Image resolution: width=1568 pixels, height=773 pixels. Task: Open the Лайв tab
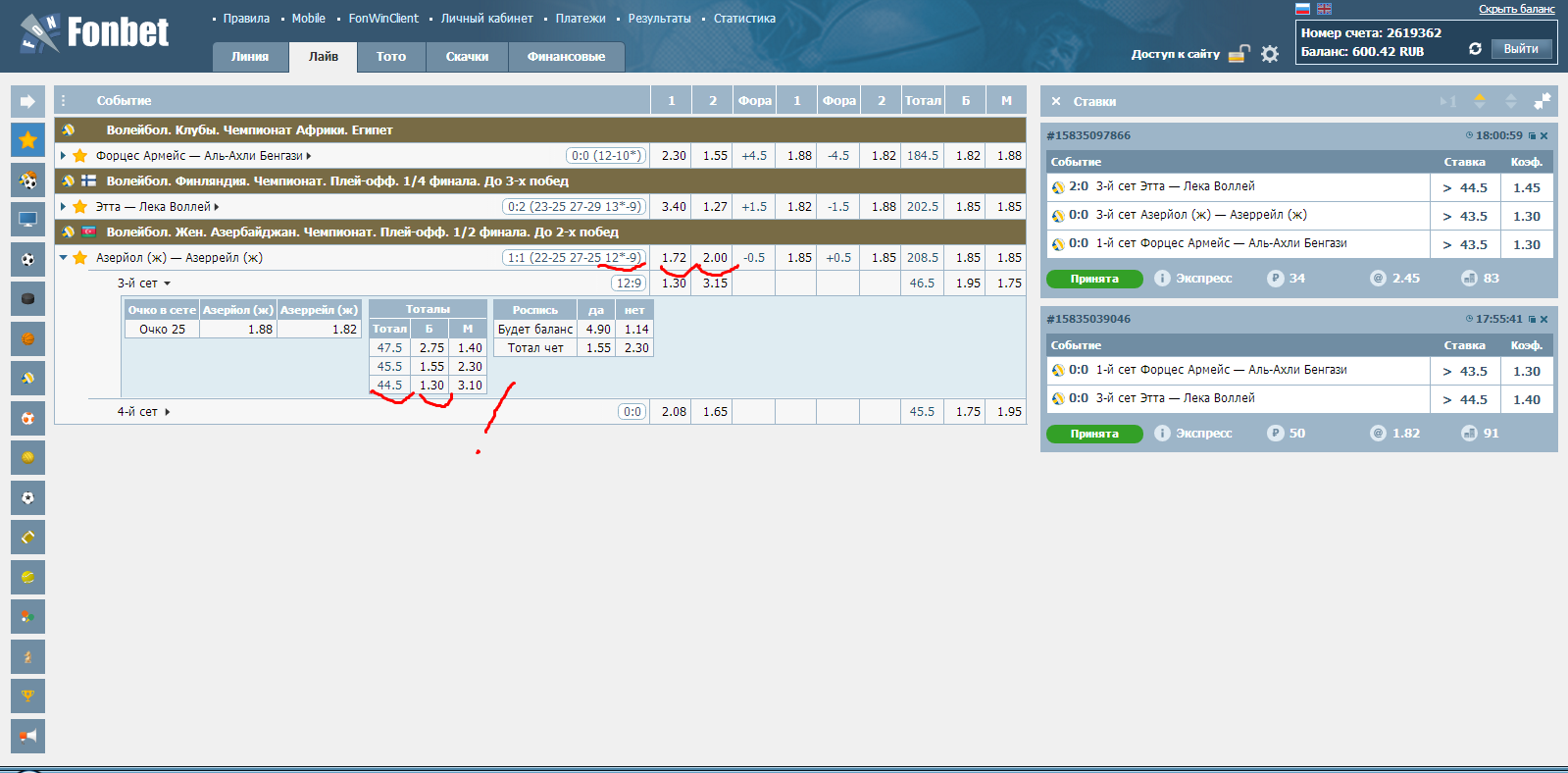click(324, 57)
